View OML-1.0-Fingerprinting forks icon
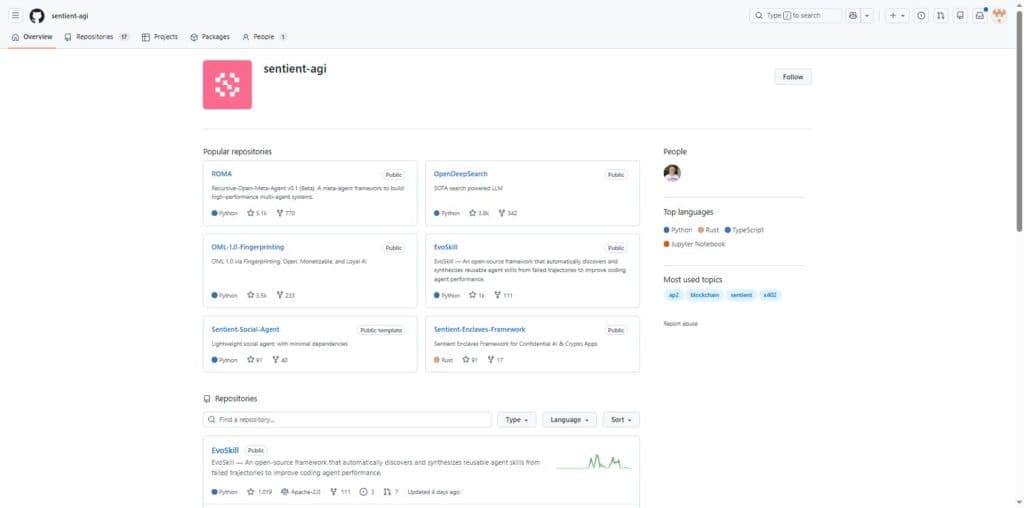Viewport: 1024px width, 508px height. (x=280, y=295)
